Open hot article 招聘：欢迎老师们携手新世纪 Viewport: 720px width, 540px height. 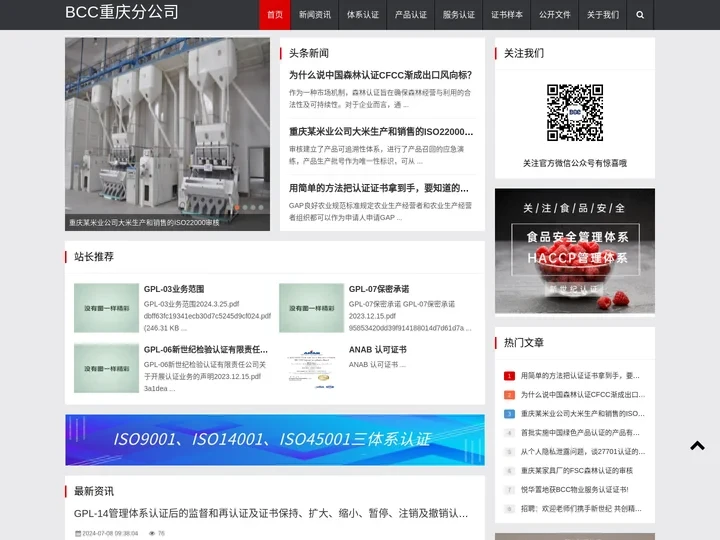click(x=581, y=508)
